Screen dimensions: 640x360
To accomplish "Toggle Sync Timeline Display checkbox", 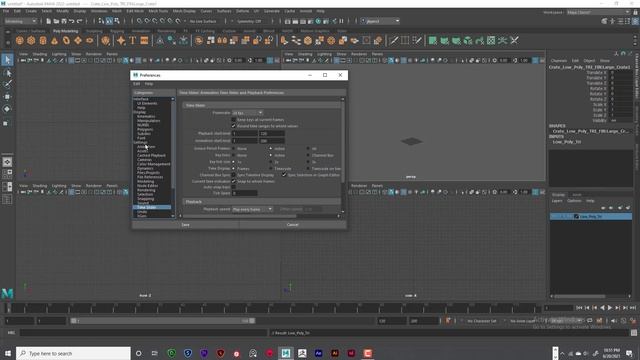I will 234,175.
